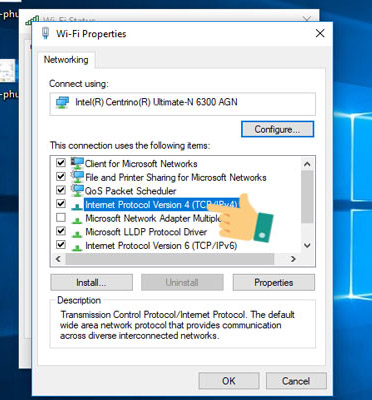The image size is (372, 400).
Task: Click the Internet Protocol Version 6 icon
Action: coord(77,247)
